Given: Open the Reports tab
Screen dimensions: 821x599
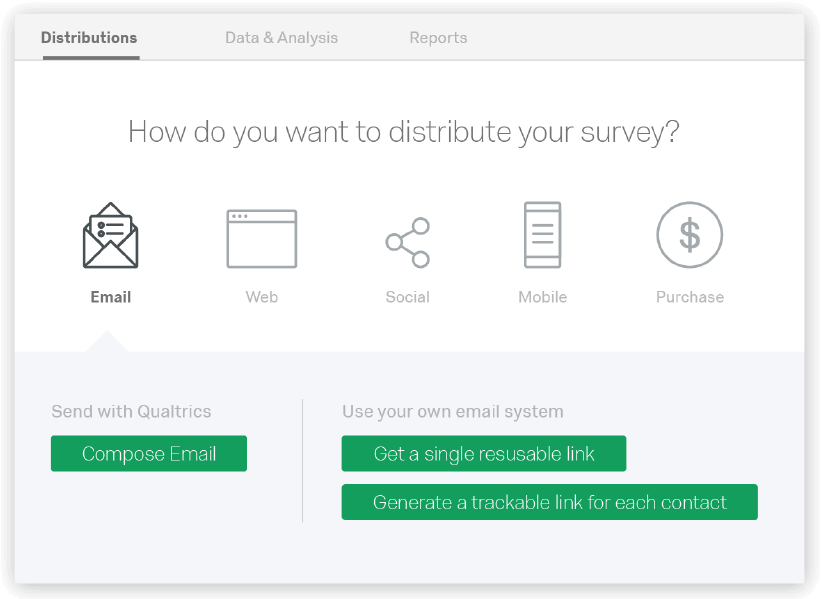Looking at the screenshot, I should 438,37.
